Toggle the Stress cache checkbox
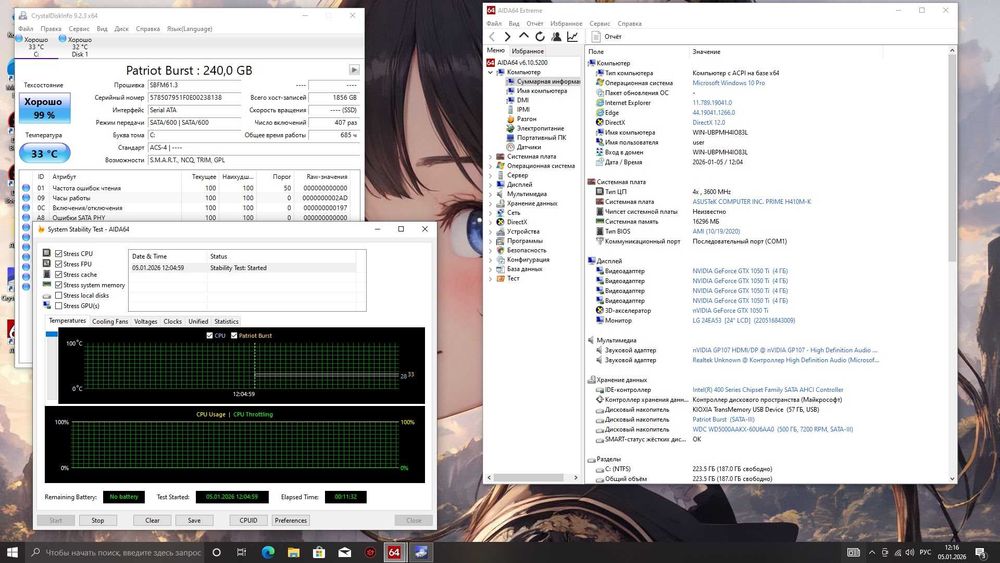This screenshot has width=1000, height=563. pos(59,274)
